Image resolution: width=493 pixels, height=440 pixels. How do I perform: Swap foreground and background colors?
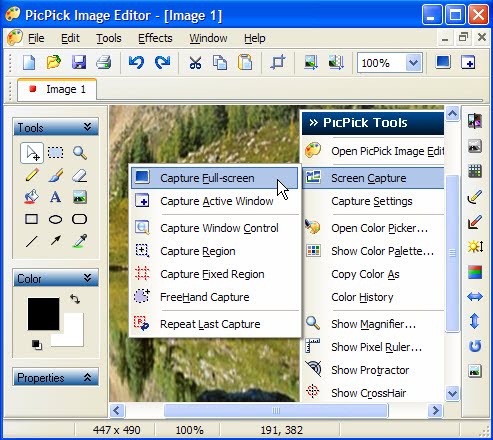click(75, 299)
